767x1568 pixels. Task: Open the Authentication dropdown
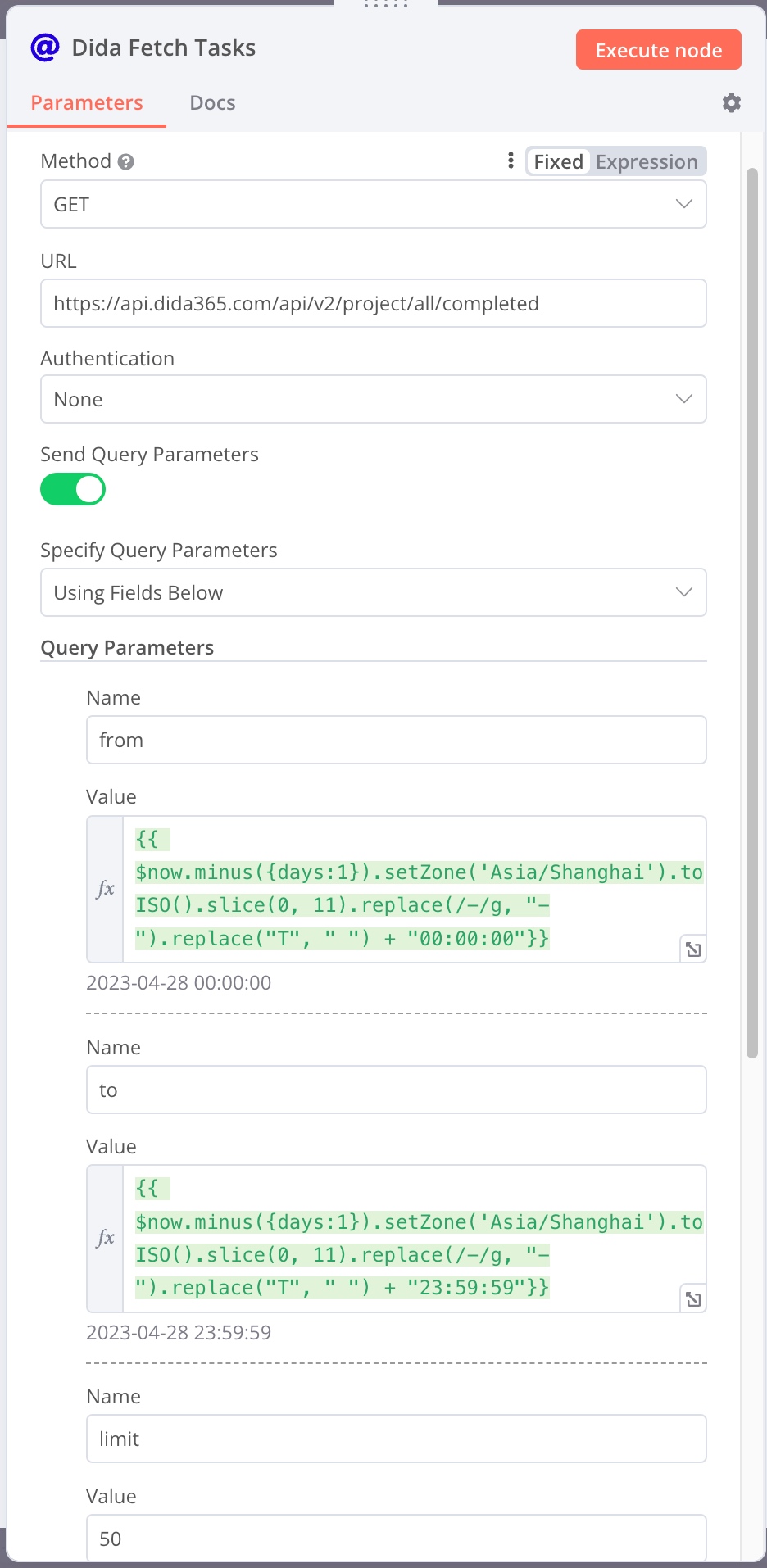point(373,399)
